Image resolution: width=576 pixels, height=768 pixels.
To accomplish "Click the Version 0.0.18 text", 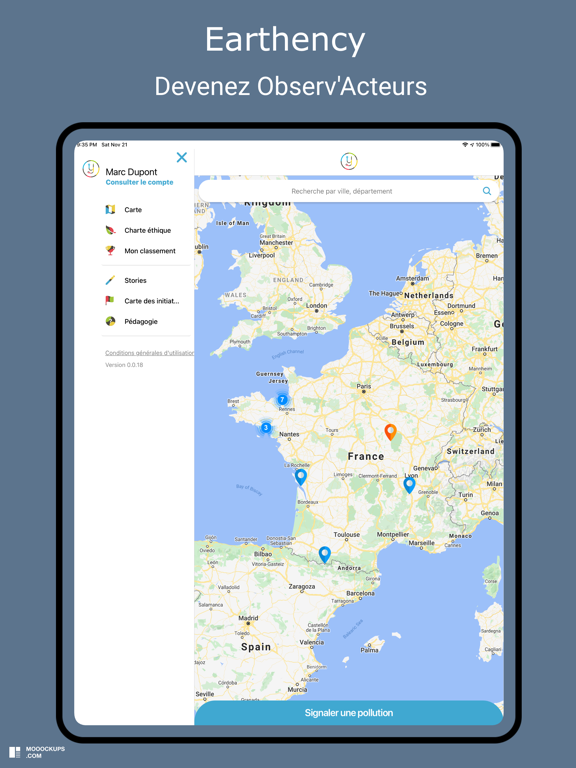I will (124, 365).
